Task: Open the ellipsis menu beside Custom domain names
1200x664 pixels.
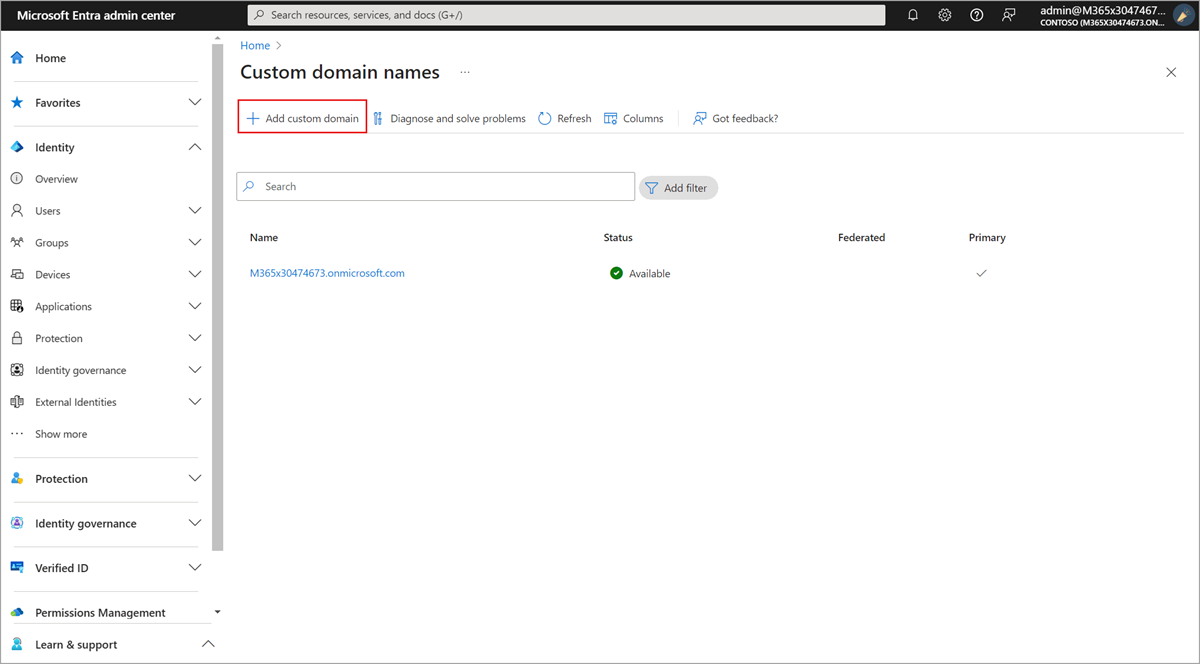Action: click(465, 72)
